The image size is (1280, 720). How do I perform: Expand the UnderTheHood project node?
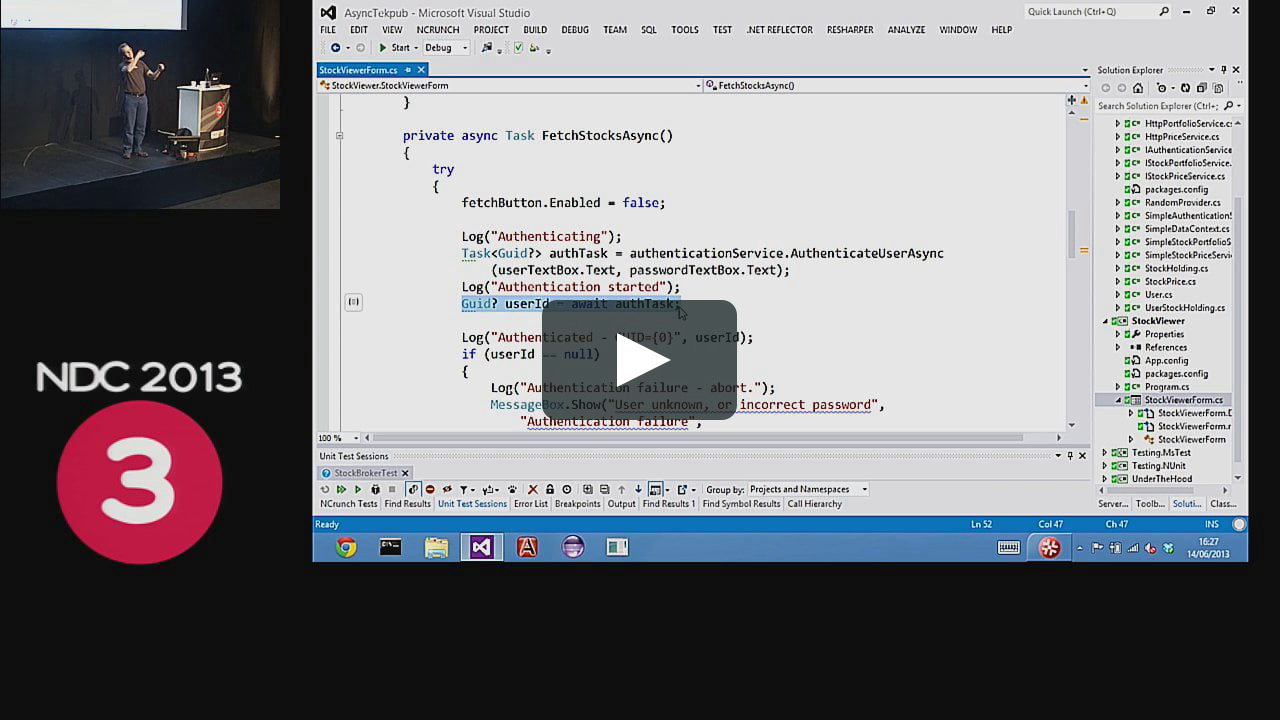tap(1105, 479)
